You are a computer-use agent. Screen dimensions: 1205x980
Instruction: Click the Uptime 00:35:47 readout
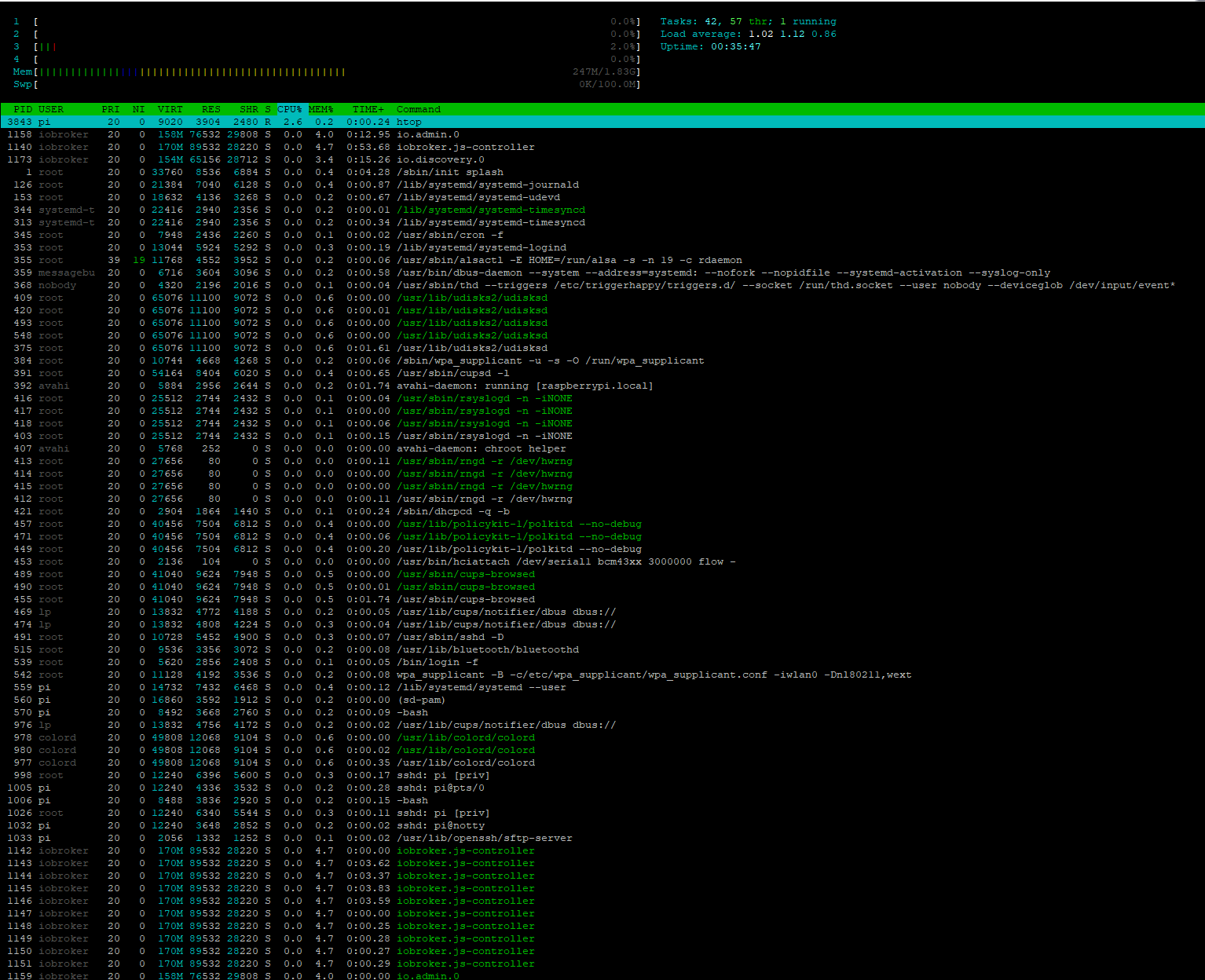(711, 46)
